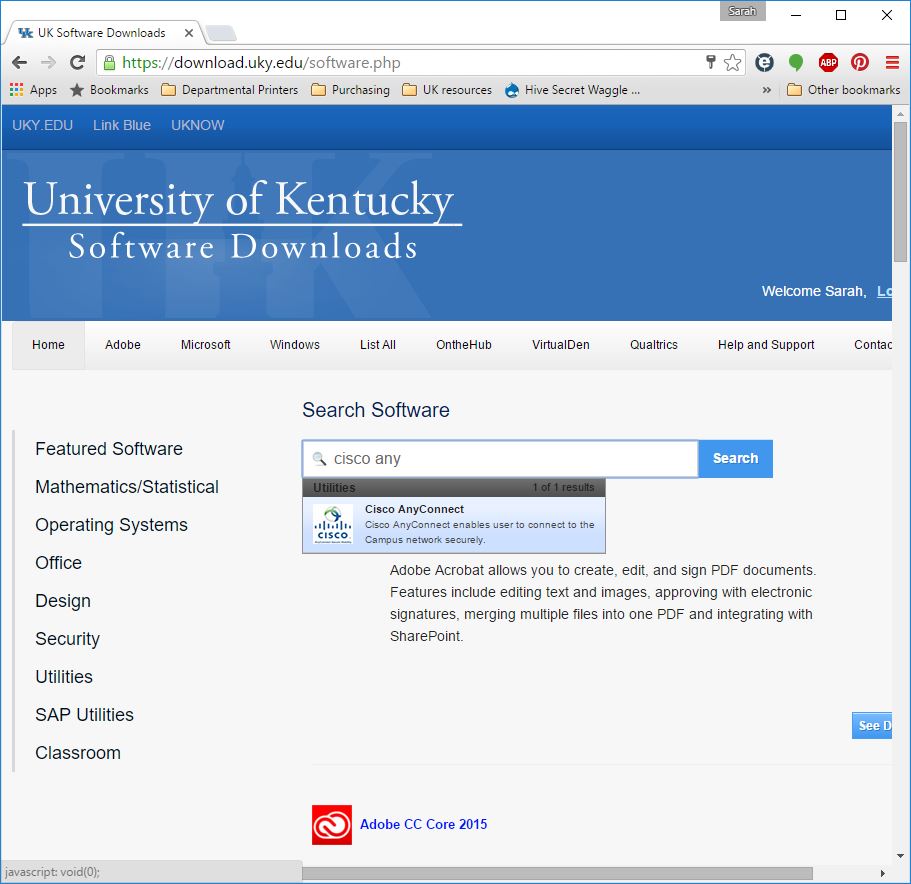This screenshot has height=884, width=911.
Task: Select Utilities category in sidebar
Action: pos(64,677)
